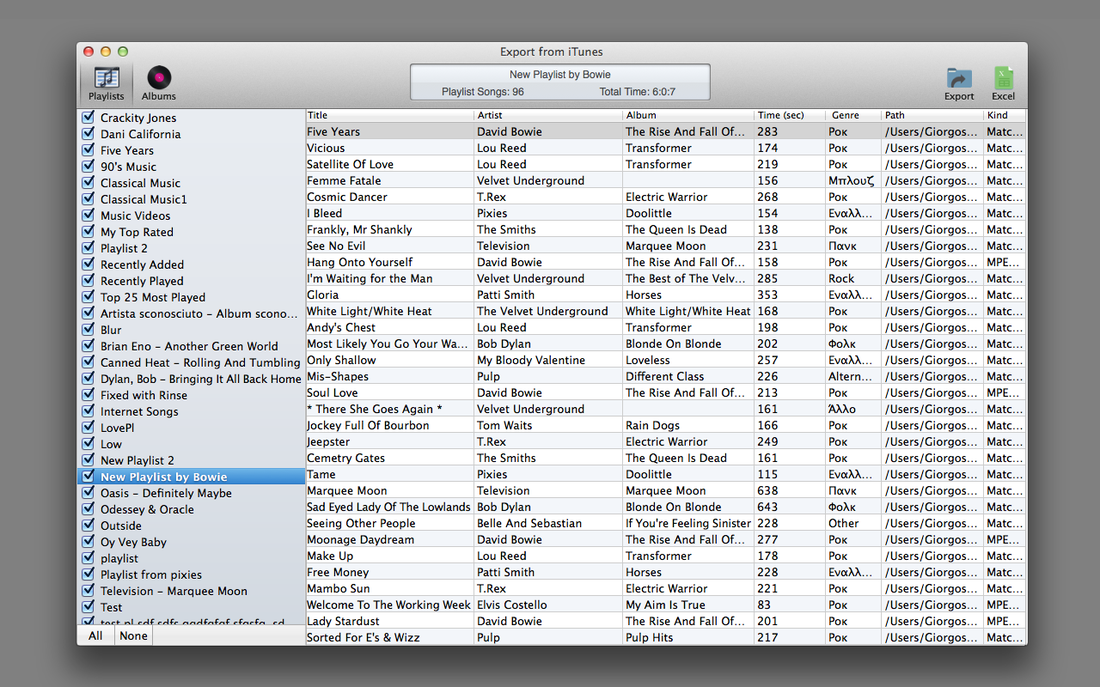This screenshot has width=1100, height=687.
Task: Select the Playlist 2 entry
Action: [123, 248]
